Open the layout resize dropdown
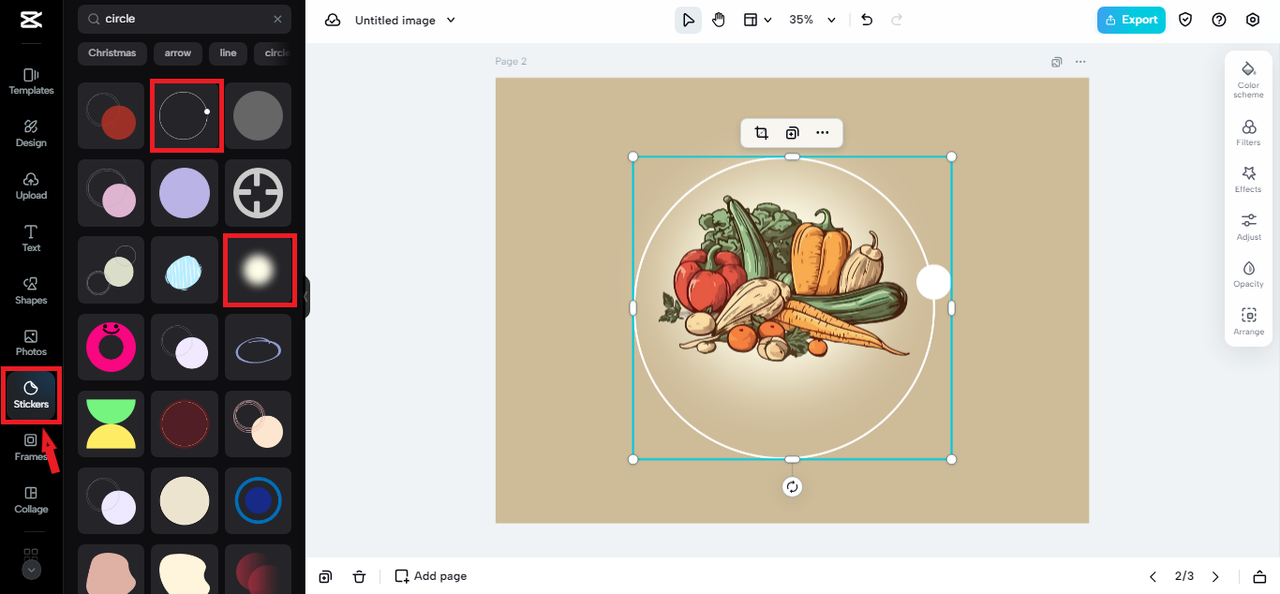This screenshot has width=1280, height=594. coord(757,20)
